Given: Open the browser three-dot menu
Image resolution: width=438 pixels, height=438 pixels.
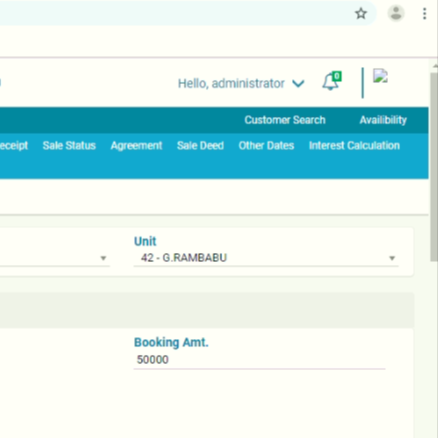Looking at the screenshot, I should coord(424,14).
